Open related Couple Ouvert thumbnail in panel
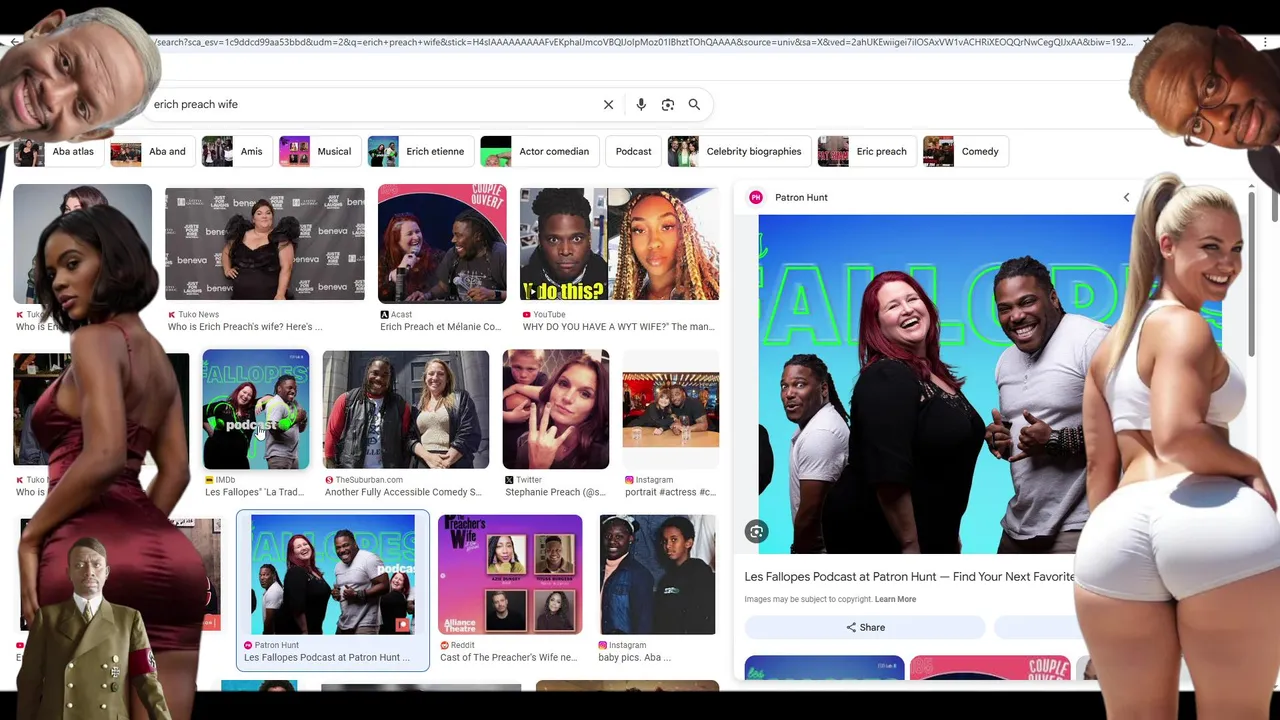Image resolution: width=1280 pixels, height=720 pixels. (990, 668)
